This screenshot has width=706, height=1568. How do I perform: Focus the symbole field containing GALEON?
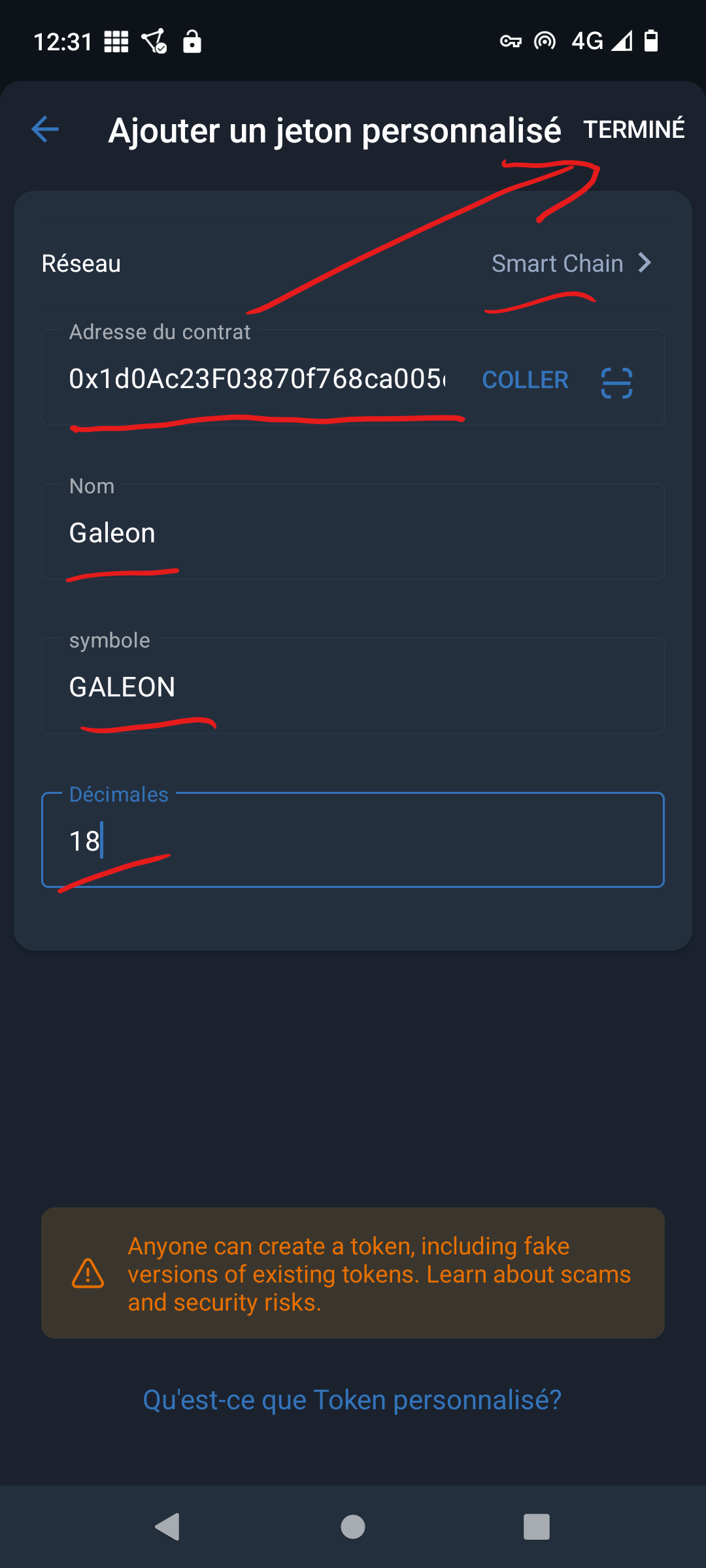(353, 686)
